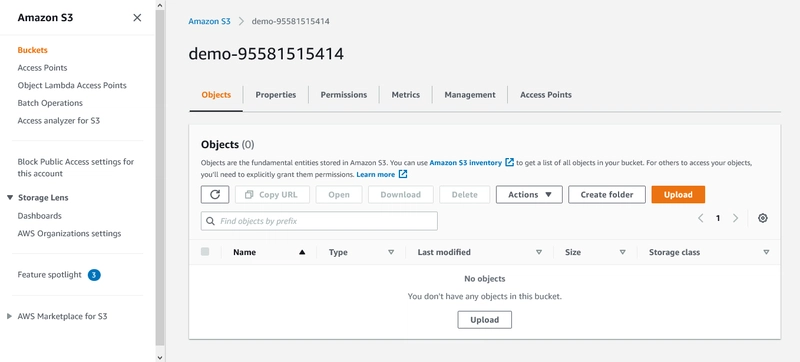Screen dimensions: 800x362
Task: Click the Name column header
Action: (x=244, y=252)
